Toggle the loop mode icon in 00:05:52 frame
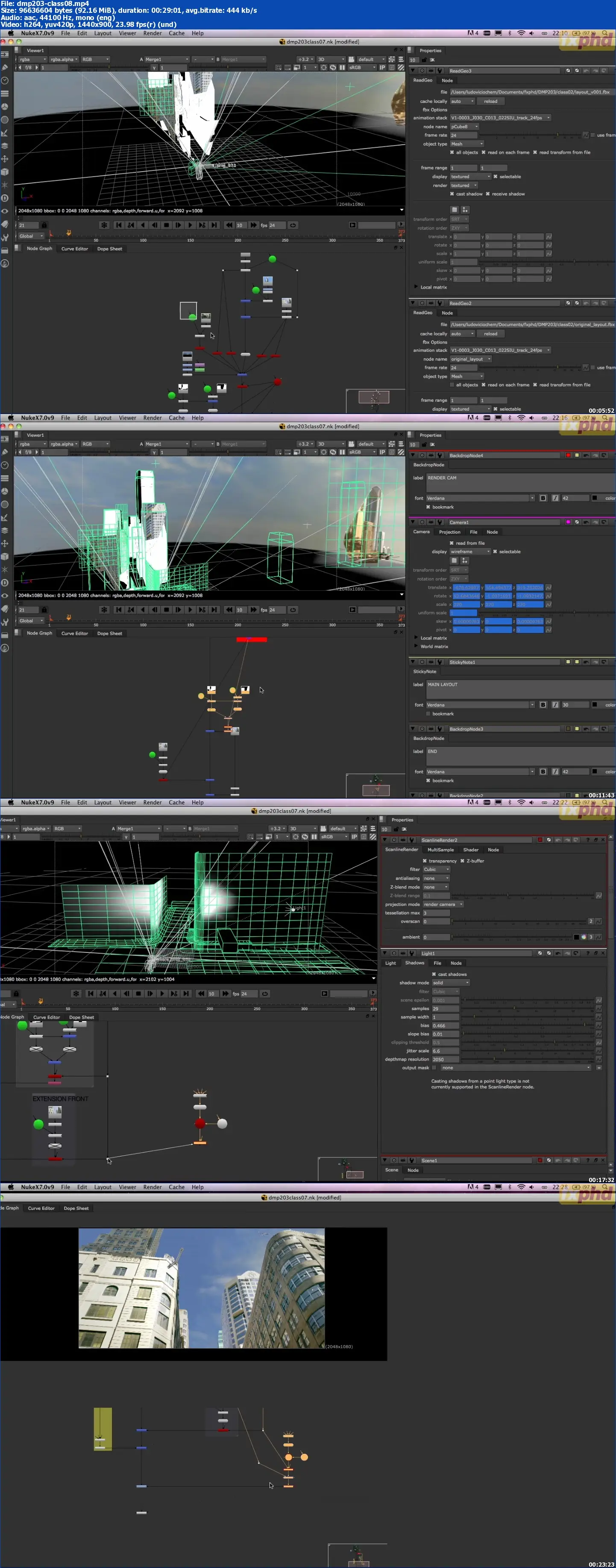Image resolution: width=616 pixels, height=1568 pixels. [293, 225]
